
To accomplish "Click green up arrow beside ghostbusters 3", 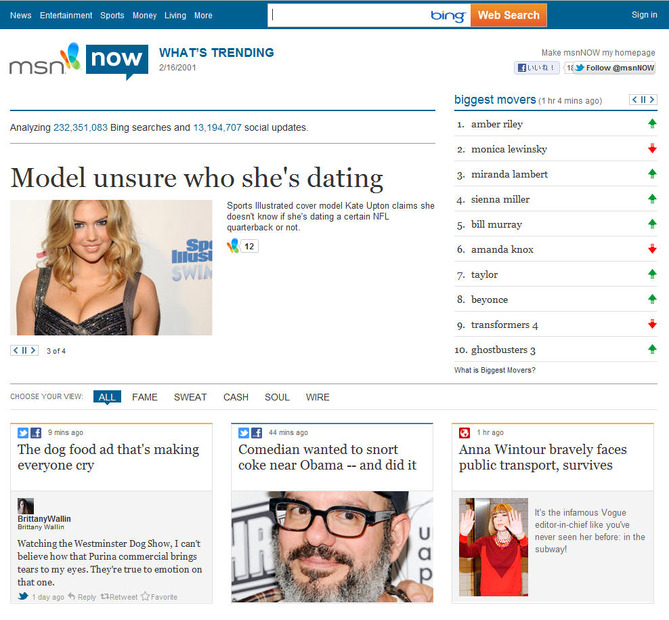I will click(x=652, y=349).
